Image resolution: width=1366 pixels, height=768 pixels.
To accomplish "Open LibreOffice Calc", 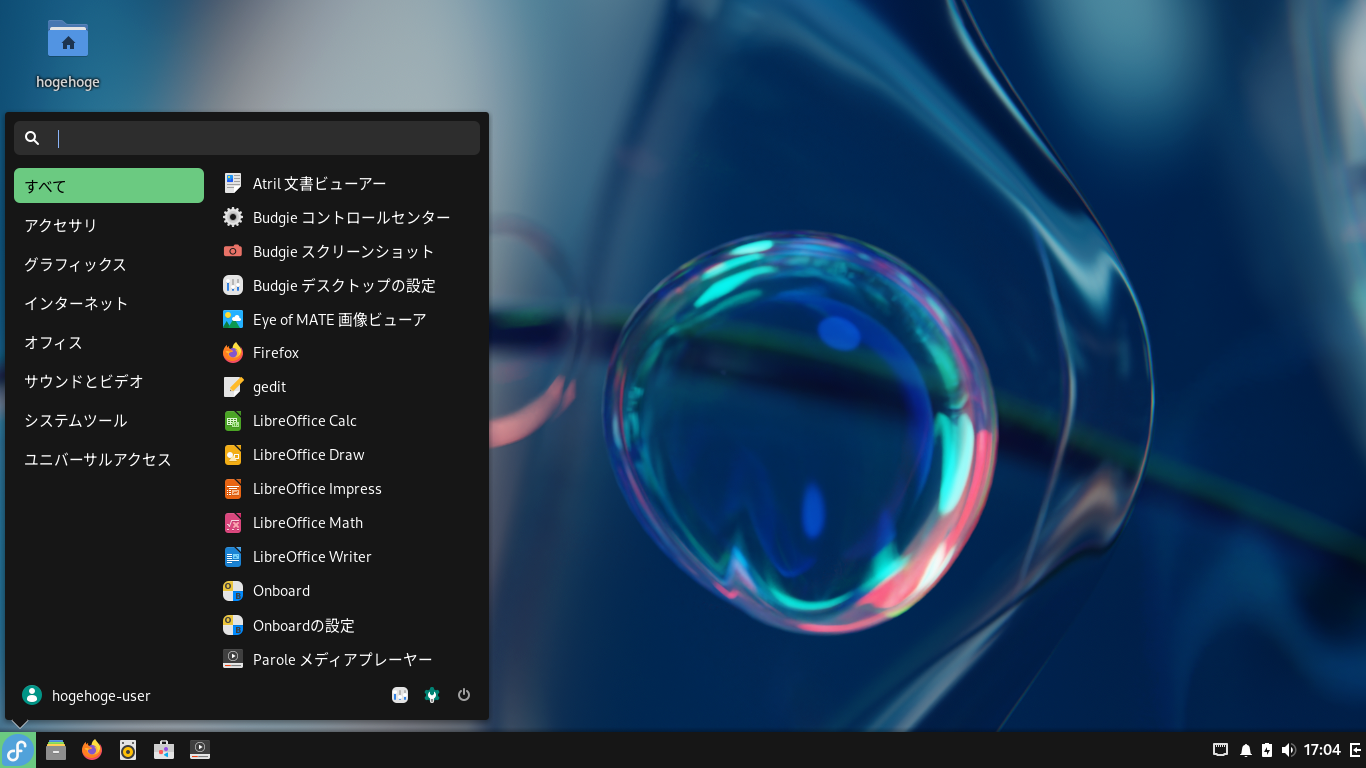I will (347, 421).
